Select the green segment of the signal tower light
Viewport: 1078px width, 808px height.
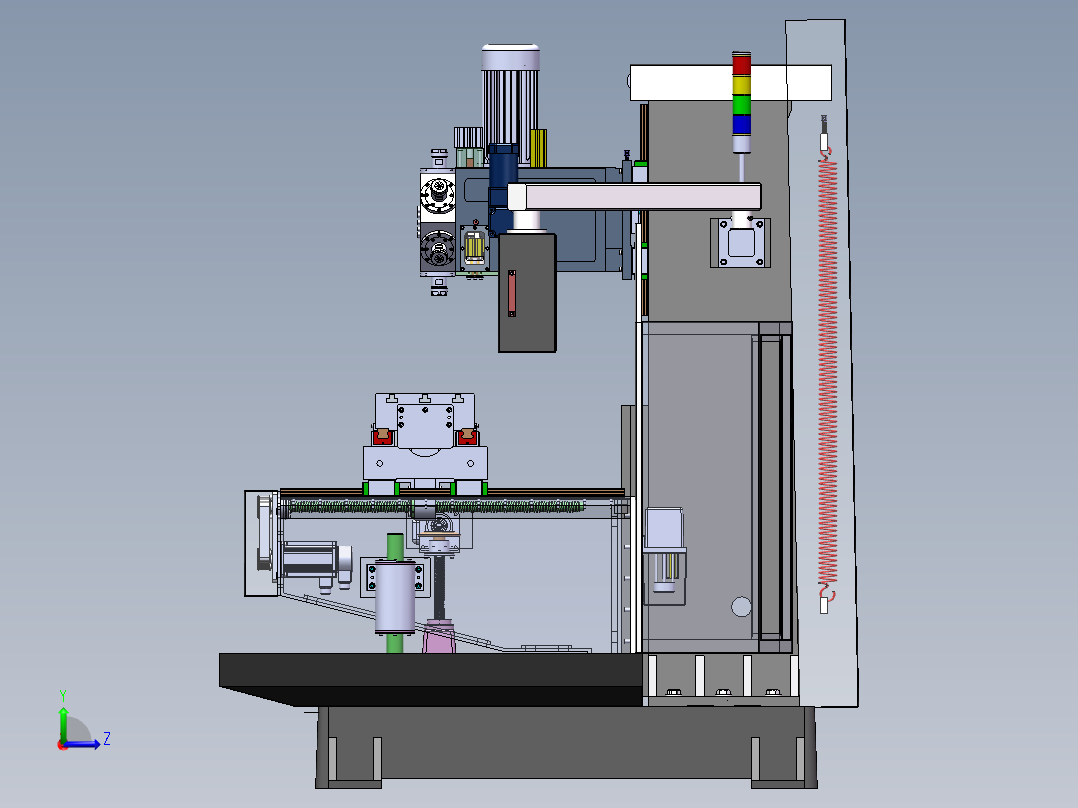point(741,105)
